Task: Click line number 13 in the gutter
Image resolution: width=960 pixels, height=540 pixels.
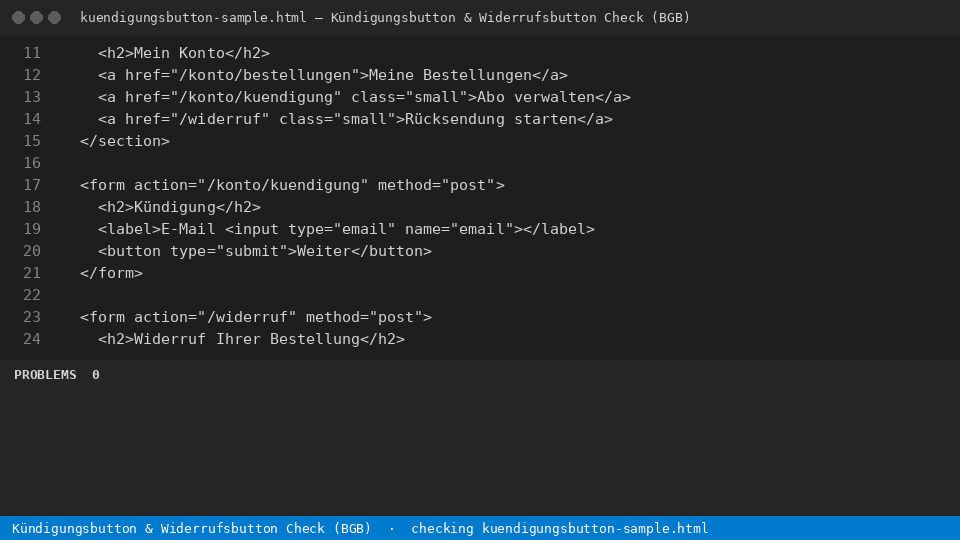Action: 32,97
